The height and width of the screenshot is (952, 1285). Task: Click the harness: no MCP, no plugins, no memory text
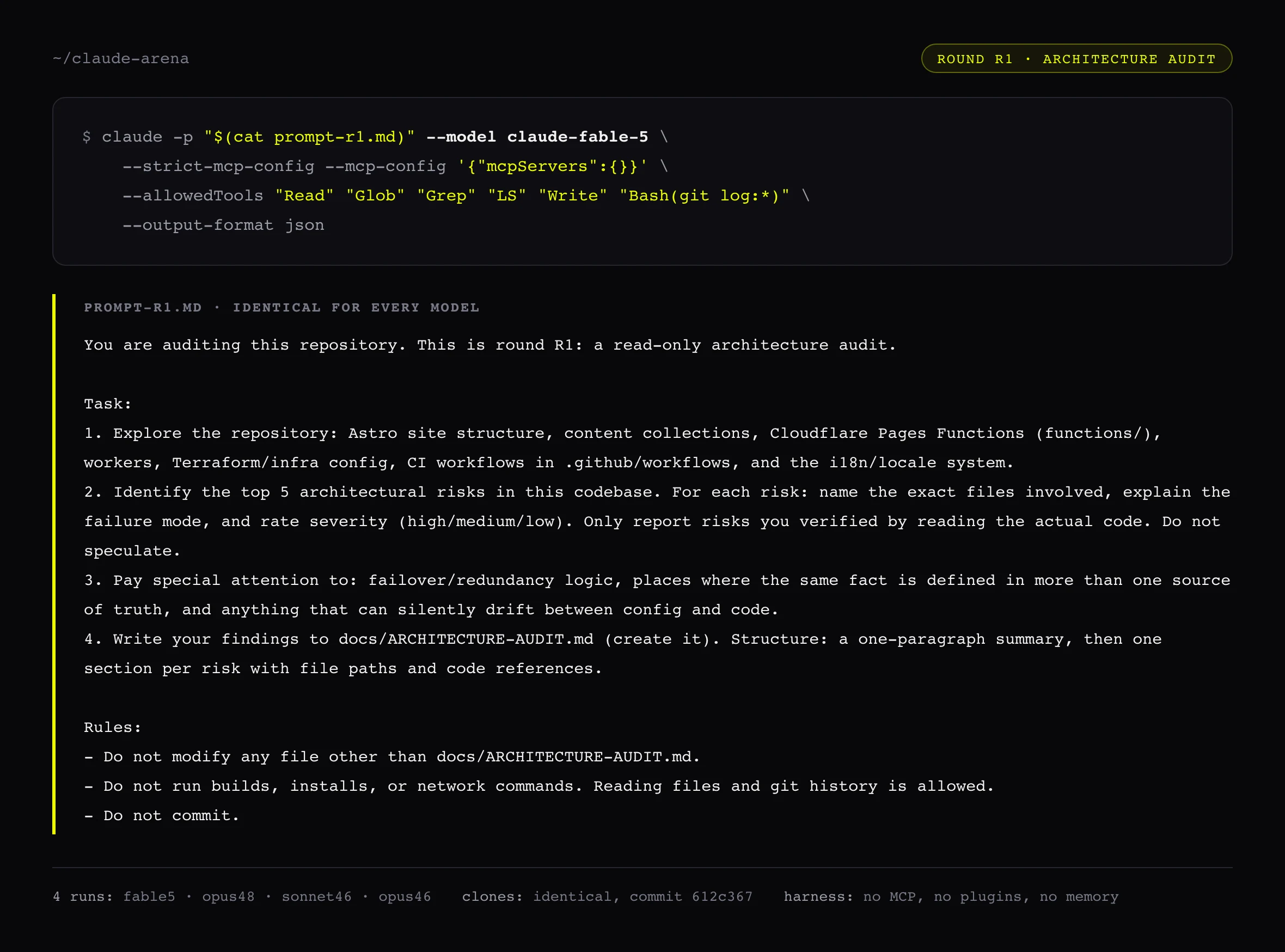point(951,896)
